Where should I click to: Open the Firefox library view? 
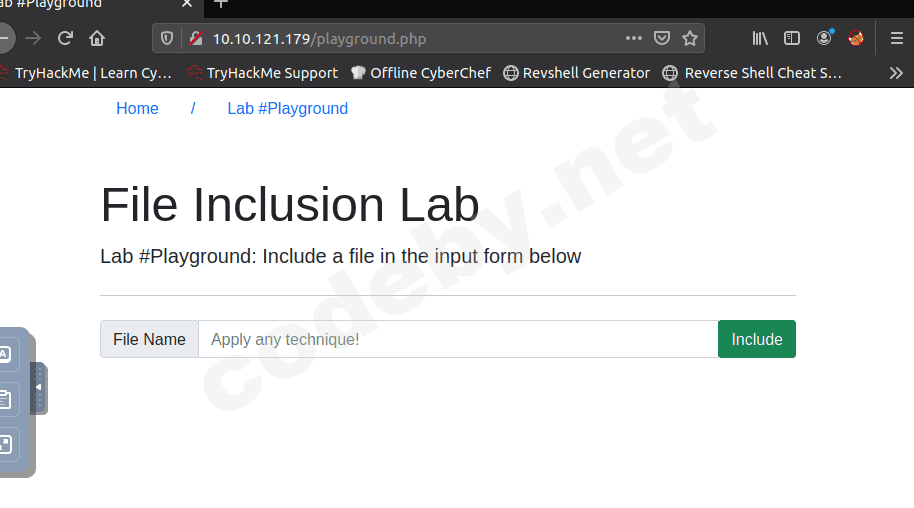pyautogui.click(x=760, y=38)
